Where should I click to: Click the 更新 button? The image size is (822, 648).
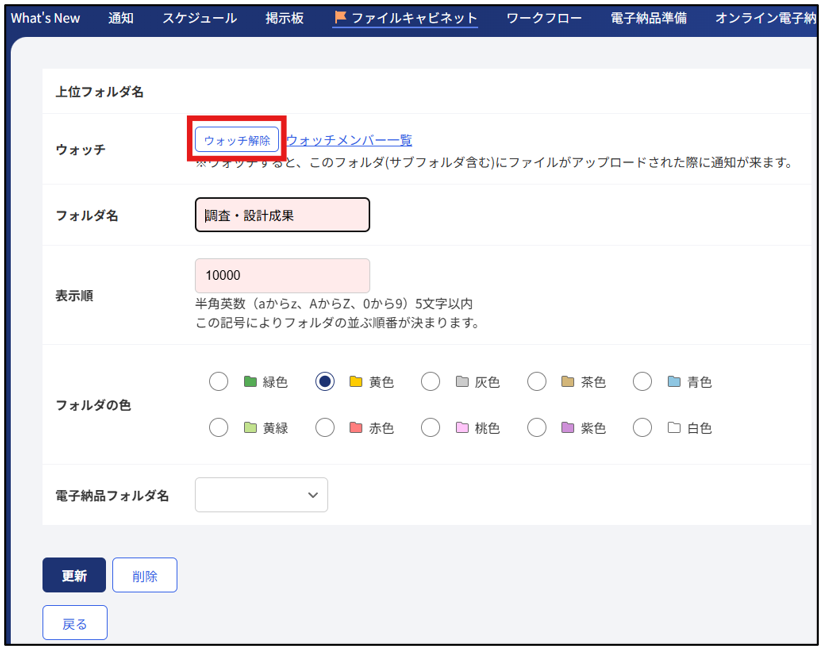74,575
